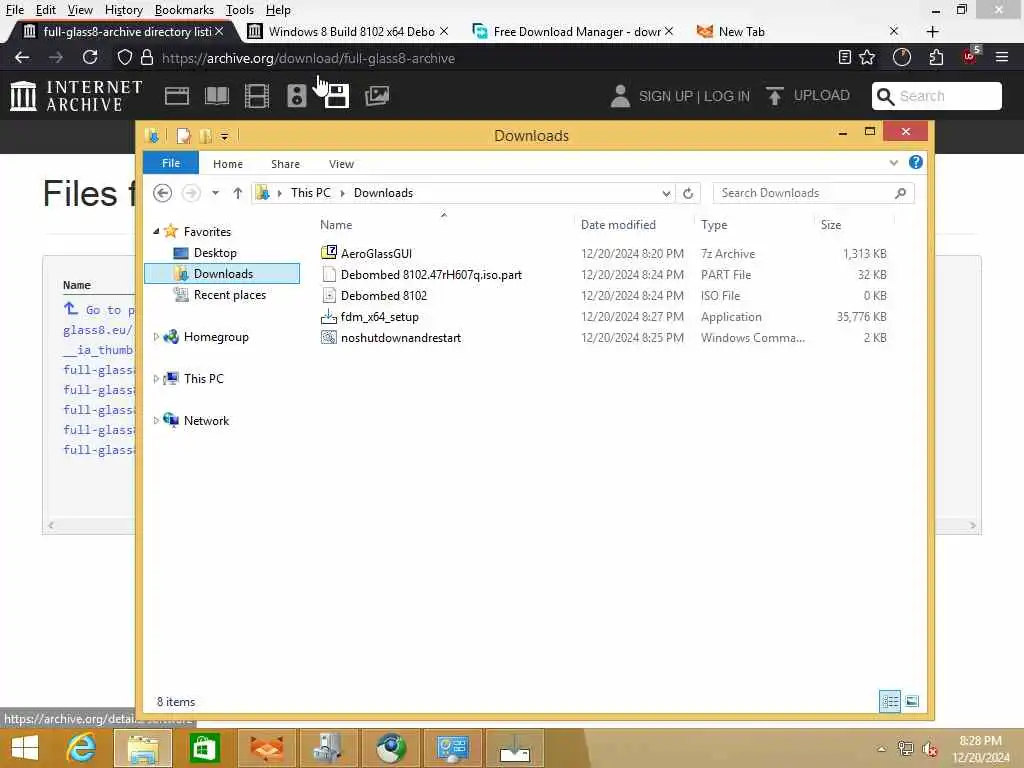Sort files by Date modified column
The image size is (1024, 768).
pyautogui.click(x=618, y=225)
